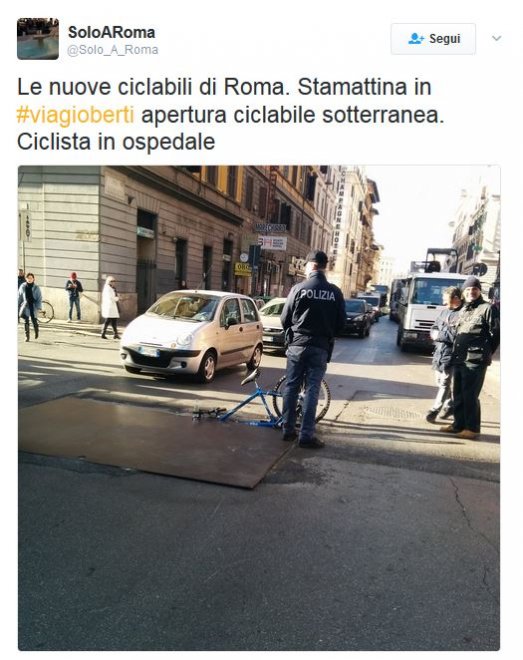
Task: Click the pedestrian wearing a red hat
Action: [x=74, y=296]
